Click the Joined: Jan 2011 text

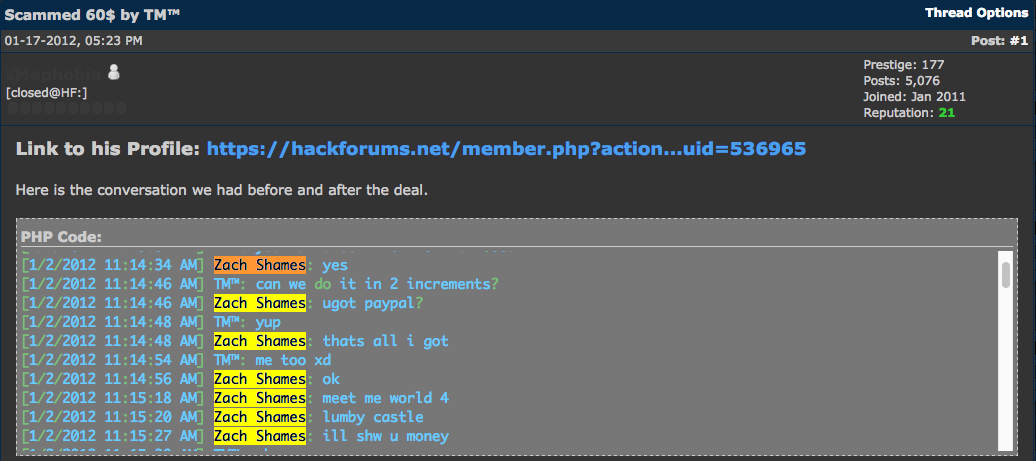(x=914, y=97)
